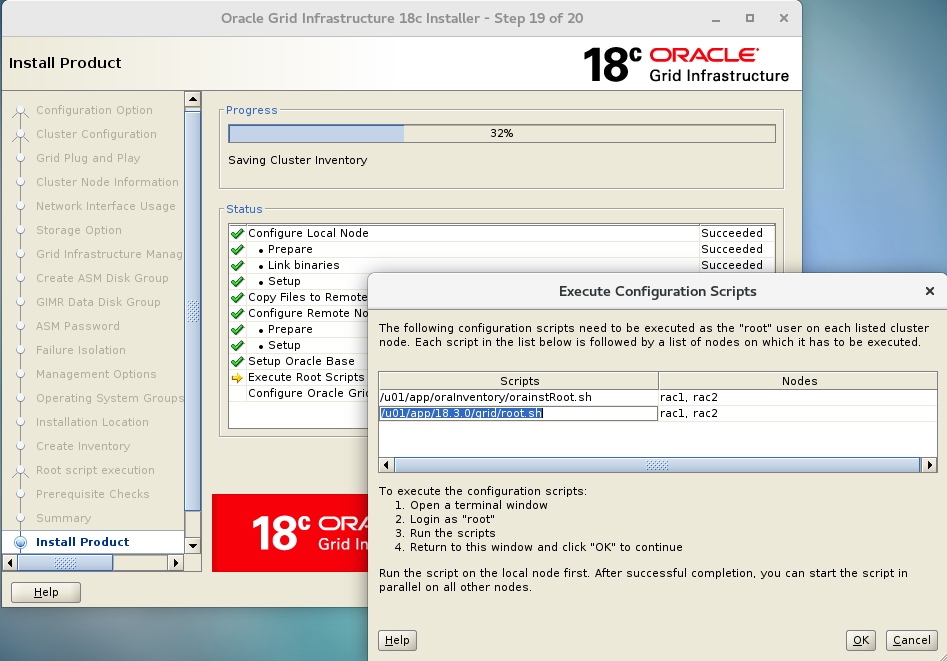
Task: Click the right arrow of the scripts table scrollbar
Action: (x=931, y=464)
